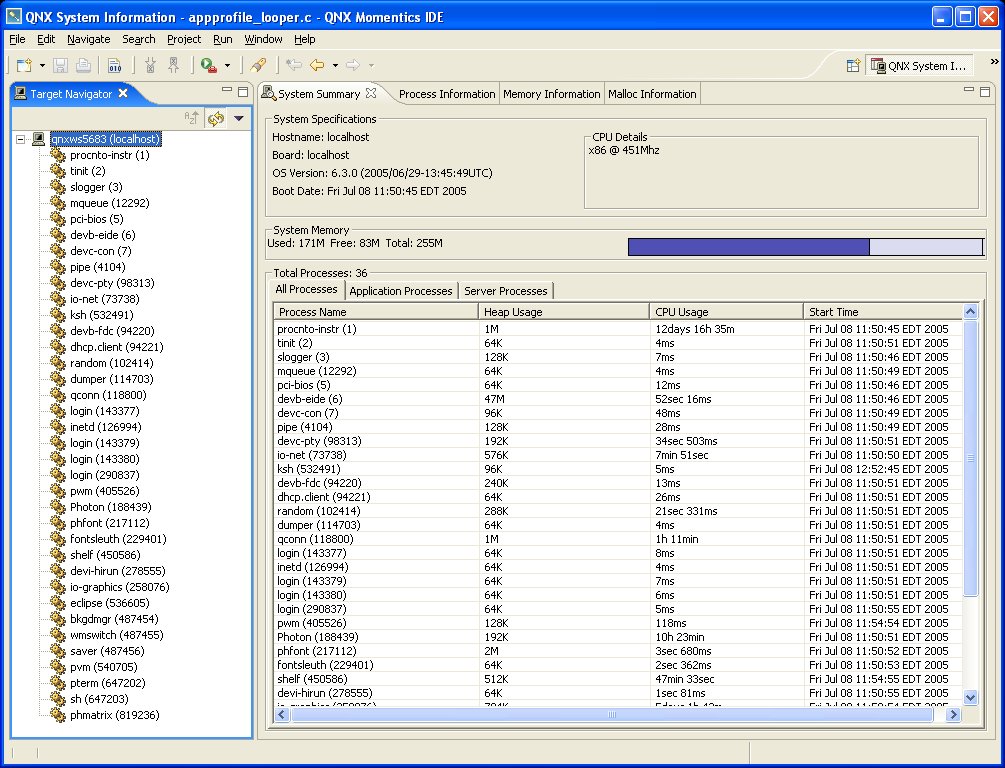
Task: Print appprofile_looper.c using the toolbar icon
Action: point(83,64)
